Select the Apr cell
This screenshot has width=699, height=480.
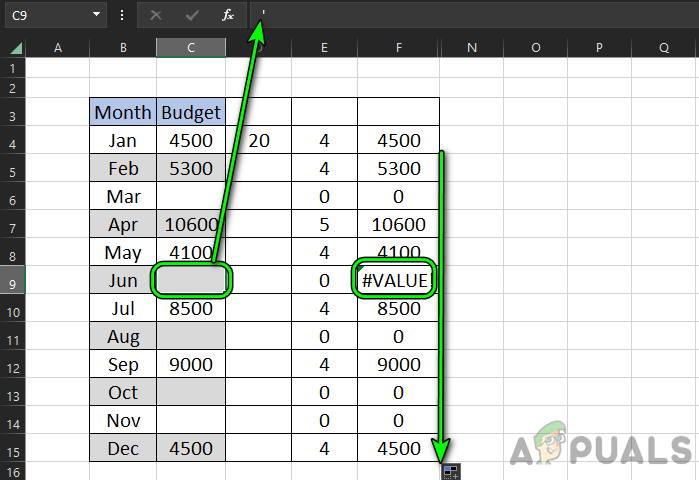123,224
